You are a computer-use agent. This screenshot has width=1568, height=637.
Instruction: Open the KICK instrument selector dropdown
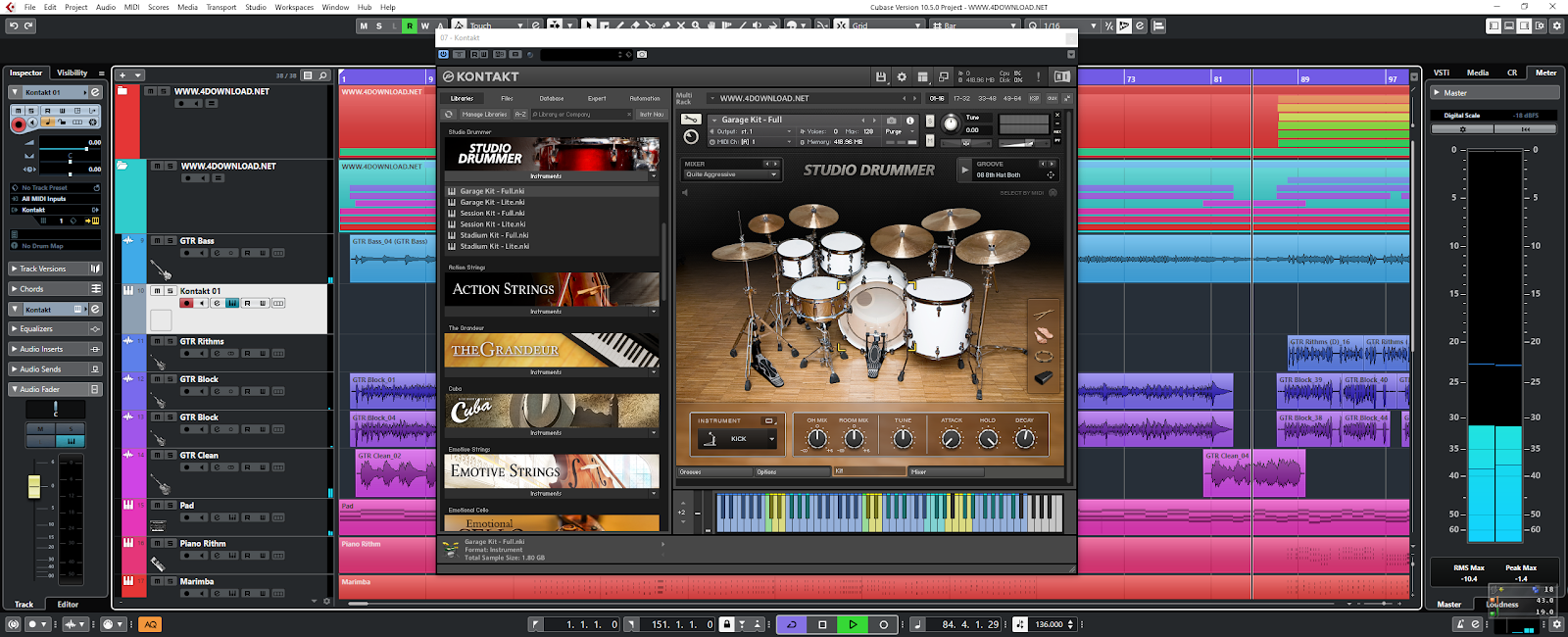click(737, 439)
